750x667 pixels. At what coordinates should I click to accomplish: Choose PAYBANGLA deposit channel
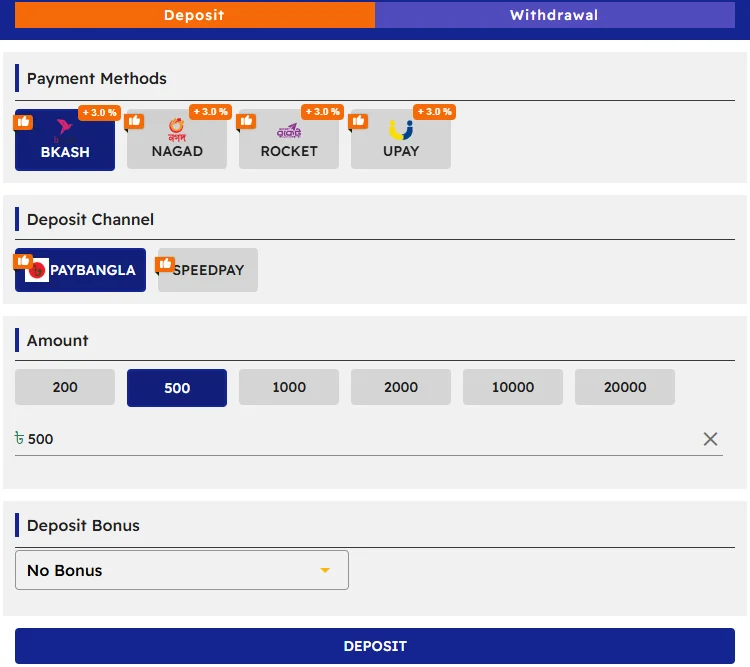pyautogui.click(x=80, y=270)
